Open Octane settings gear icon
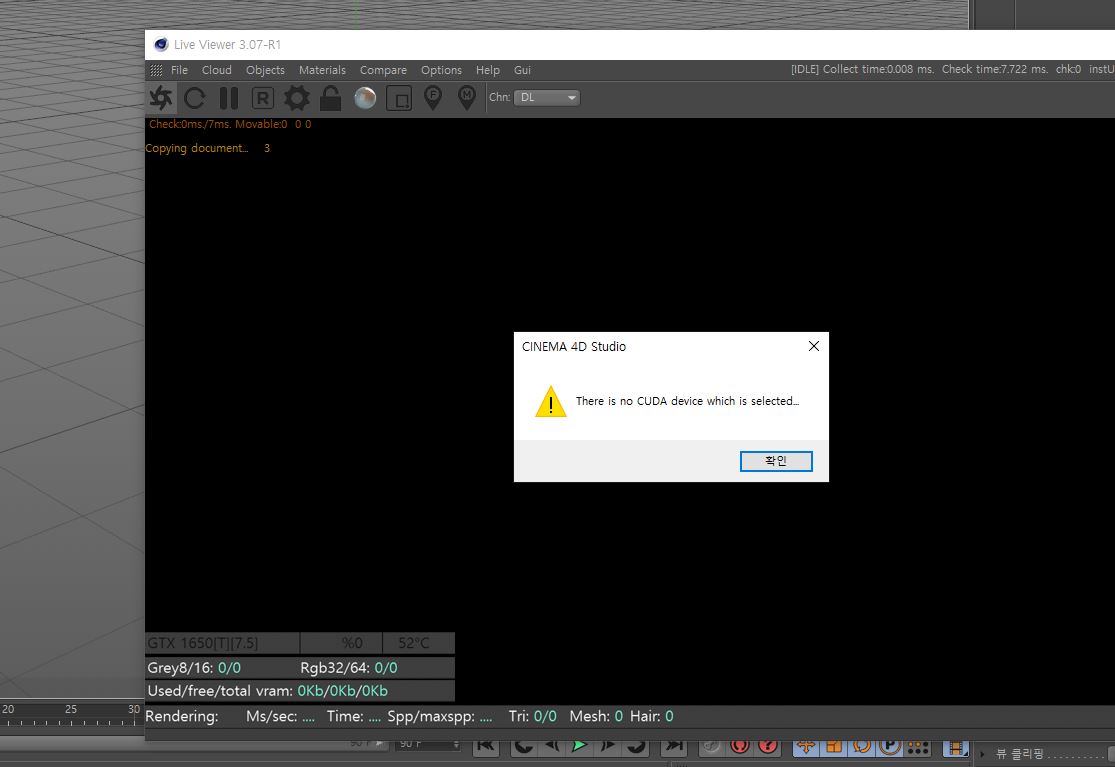The image size is (1115, 767). click(x=297, y=98)
